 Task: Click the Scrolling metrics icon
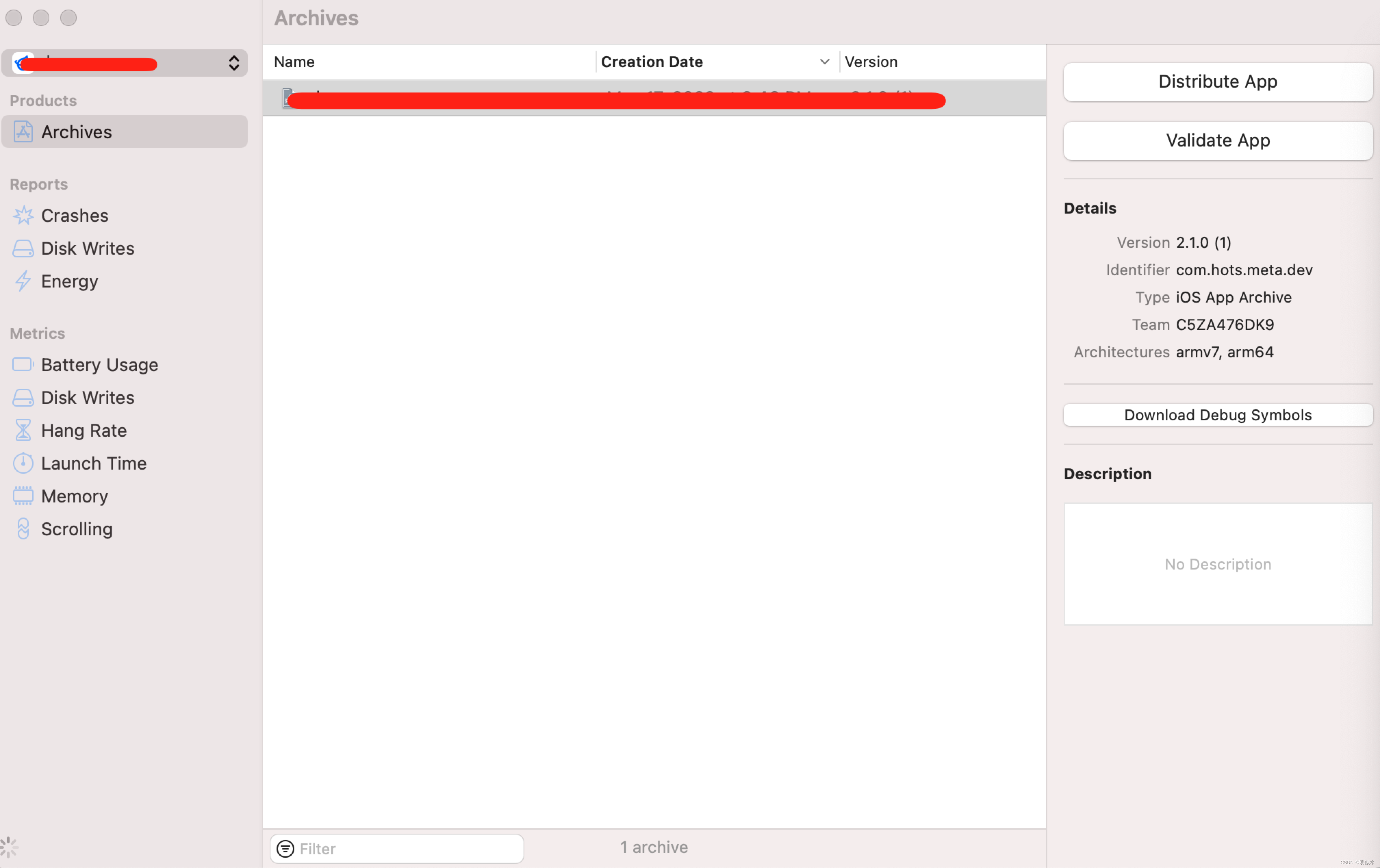[23, 529]
